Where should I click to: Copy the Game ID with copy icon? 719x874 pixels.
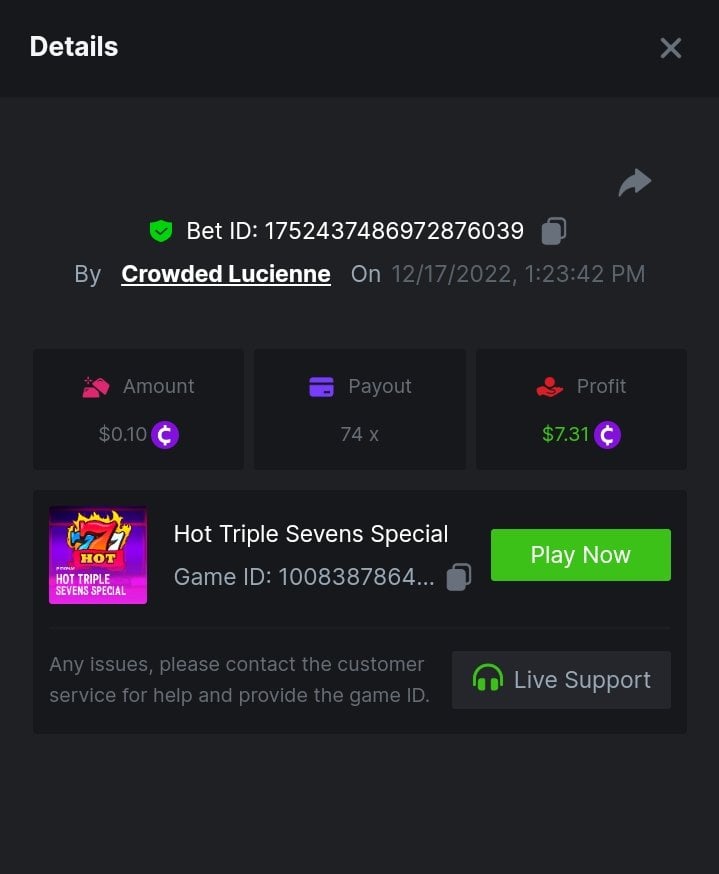tap(459, 577)
